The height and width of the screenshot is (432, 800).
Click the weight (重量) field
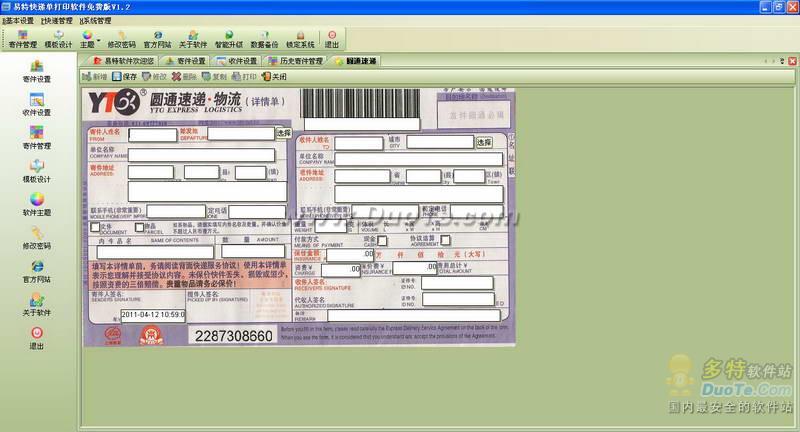[331, 226]
